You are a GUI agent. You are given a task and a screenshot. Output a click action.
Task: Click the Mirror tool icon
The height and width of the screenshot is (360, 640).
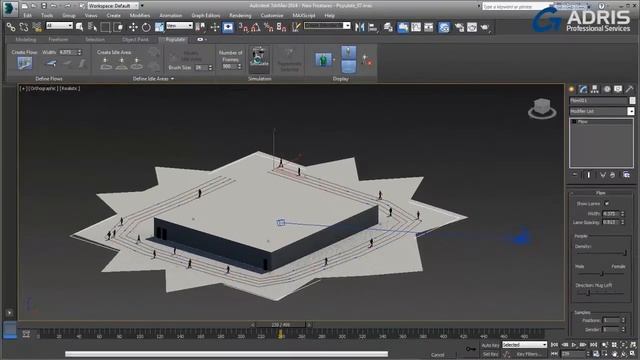(360, 27)
